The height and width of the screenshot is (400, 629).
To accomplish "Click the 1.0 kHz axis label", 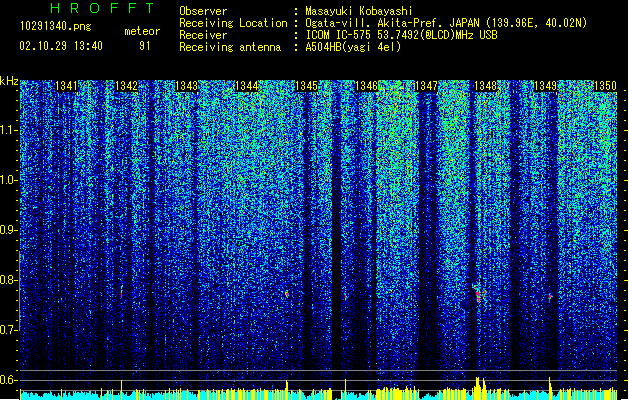I will pos(8,180).
